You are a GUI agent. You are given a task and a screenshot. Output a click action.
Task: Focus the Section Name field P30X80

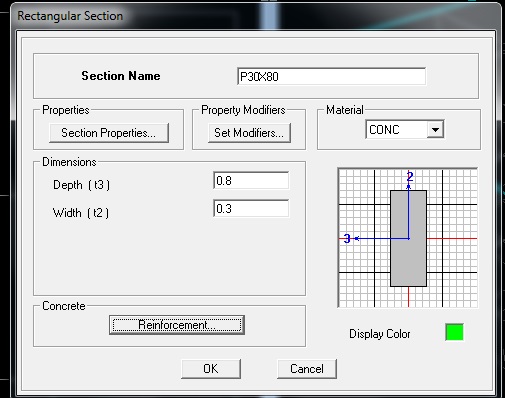331,76
